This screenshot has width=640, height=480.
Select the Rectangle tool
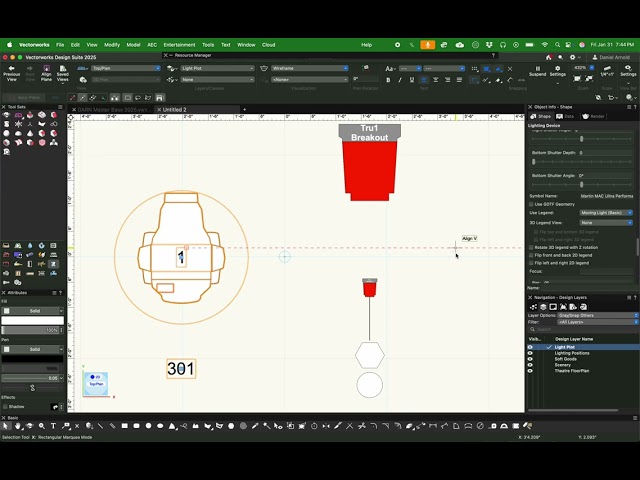[x=124, y=426]
